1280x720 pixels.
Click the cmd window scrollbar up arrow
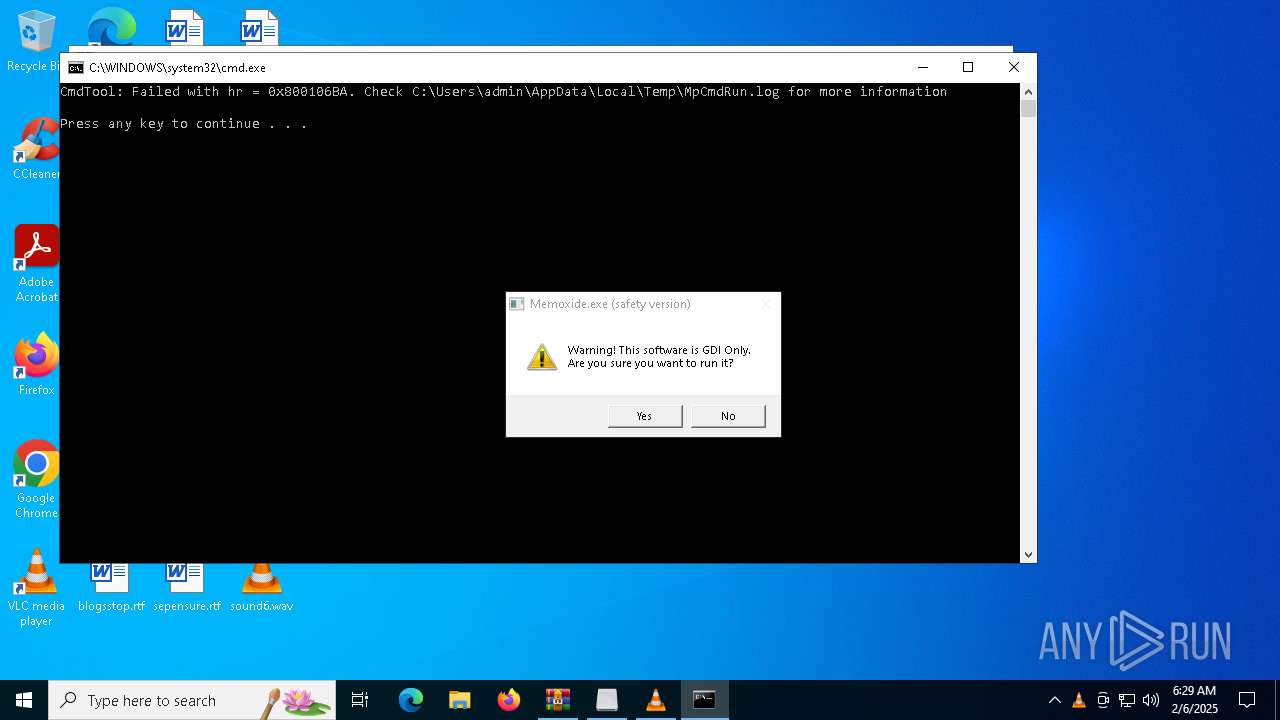coord(1028,92)
